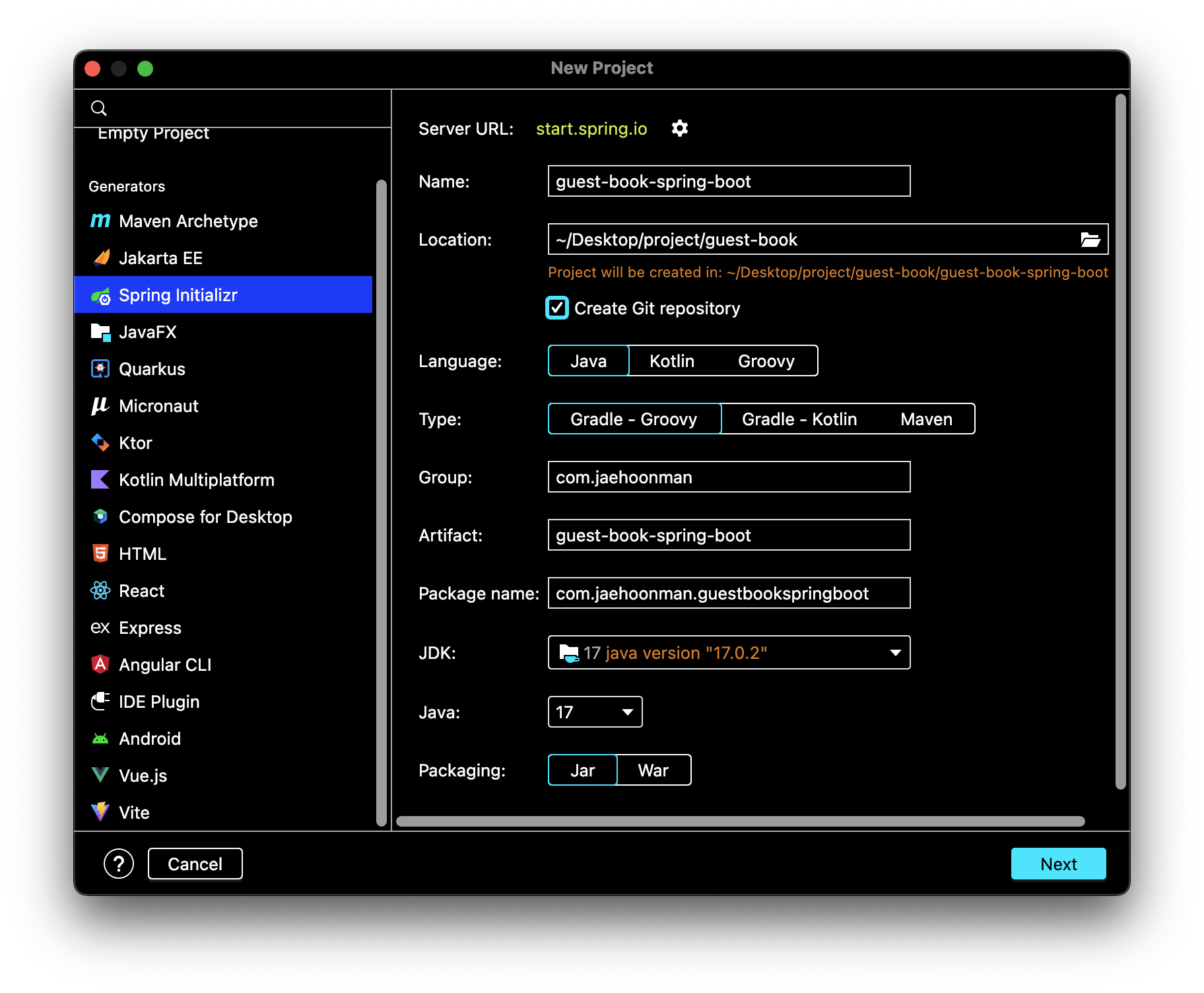The height and width of the screenshot is (993, 1204).
Task: Select Quarkus generator
Action: pyautogui.click(x=223, y=369)
